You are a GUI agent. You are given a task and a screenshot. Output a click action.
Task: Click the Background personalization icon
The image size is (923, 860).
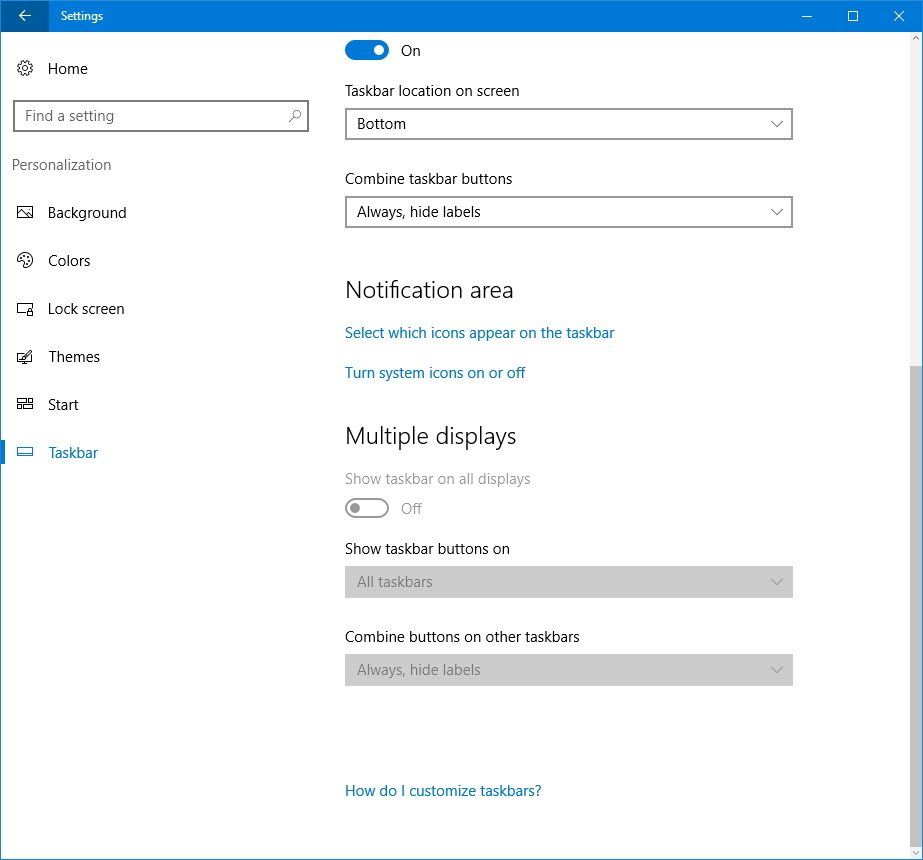(x=24, y=212)
